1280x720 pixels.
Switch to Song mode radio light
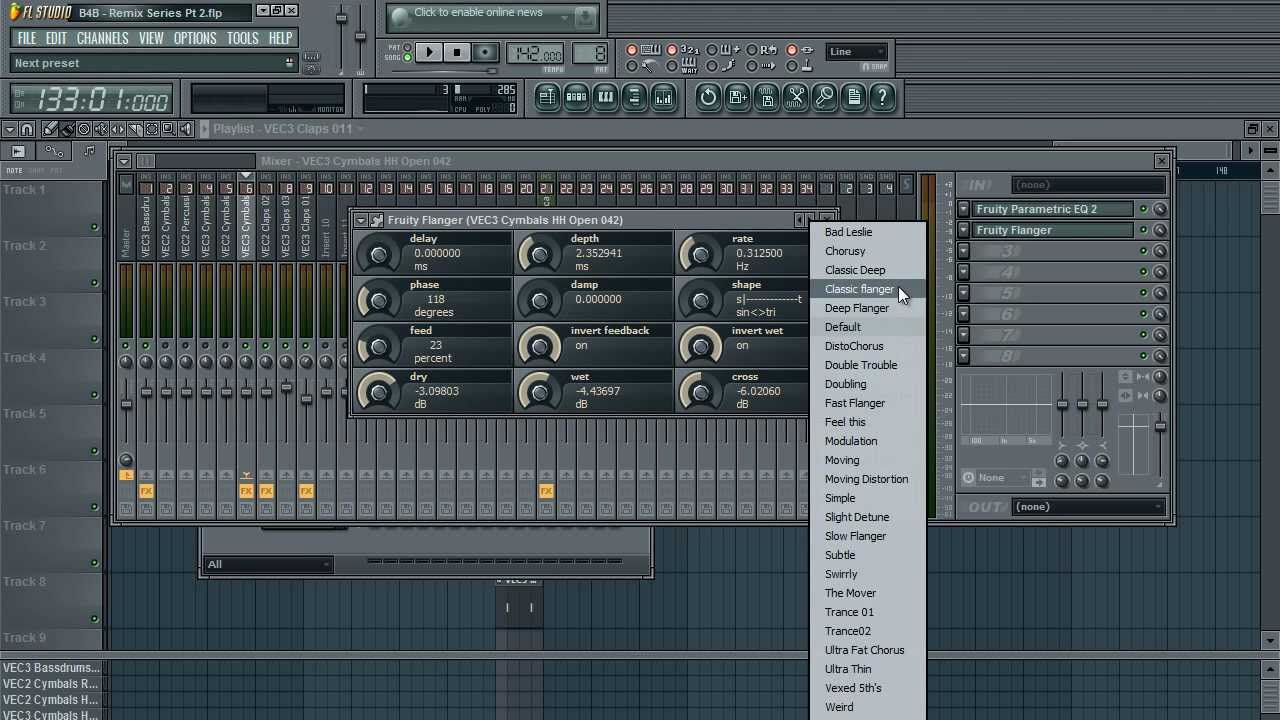(x=408, y=58)
